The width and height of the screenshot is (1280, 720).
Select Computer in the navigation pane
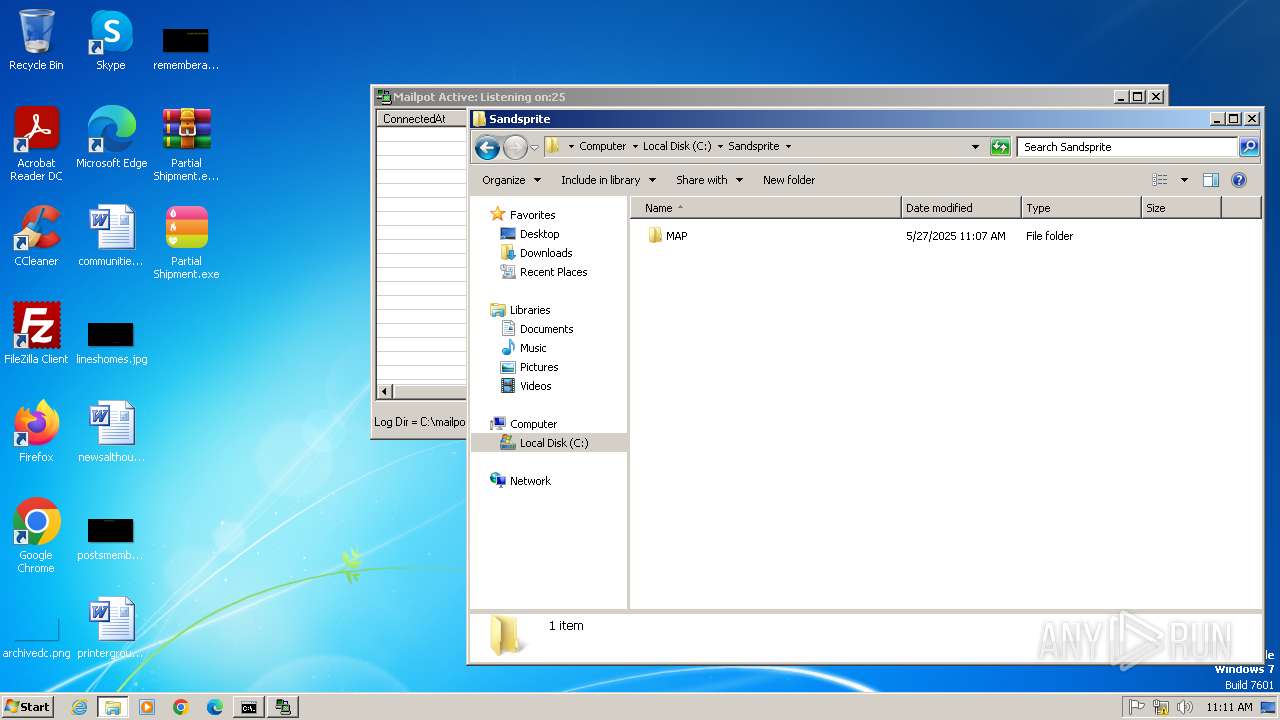[533, 424]
